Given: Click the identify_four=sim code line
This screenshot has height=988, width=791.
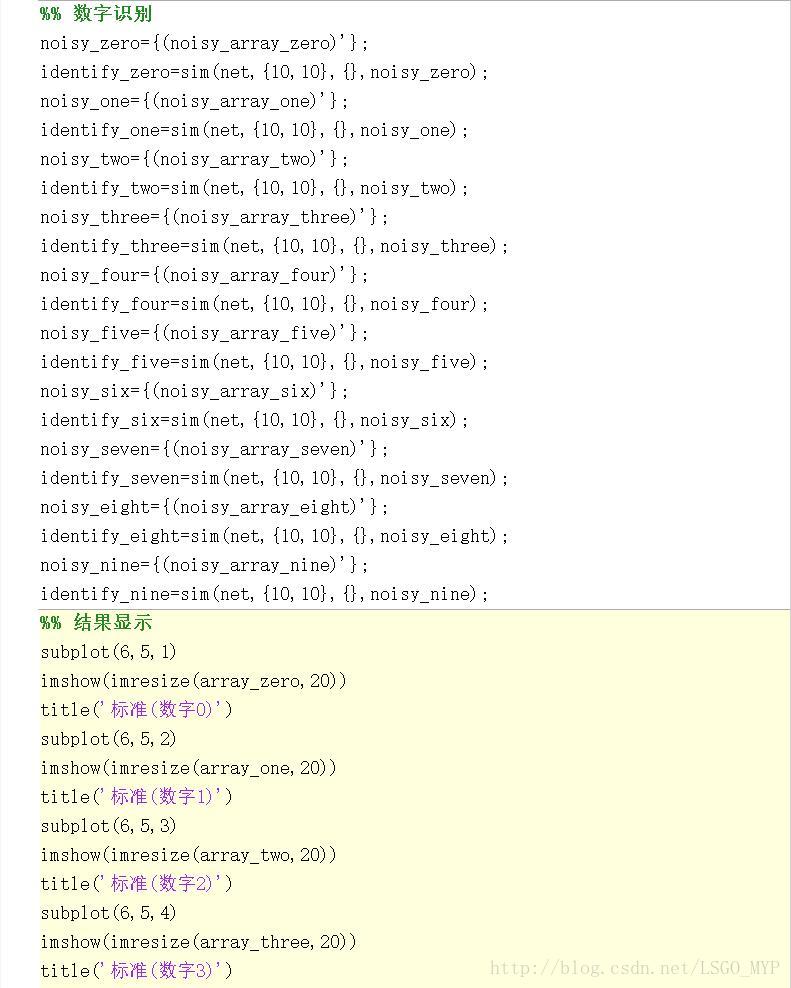Looking at the screenshot, I should [264, 304].
